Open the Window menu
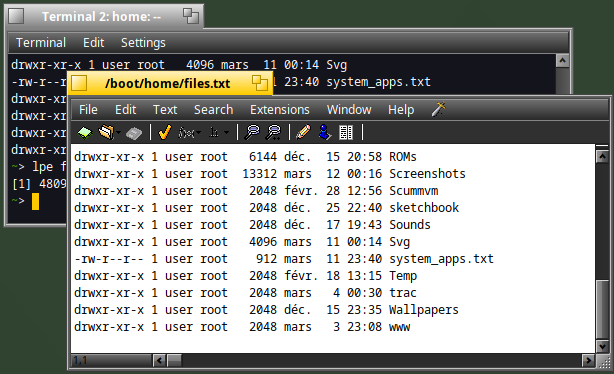Viewport: 614px width, 374px height. tap(349, 110)
